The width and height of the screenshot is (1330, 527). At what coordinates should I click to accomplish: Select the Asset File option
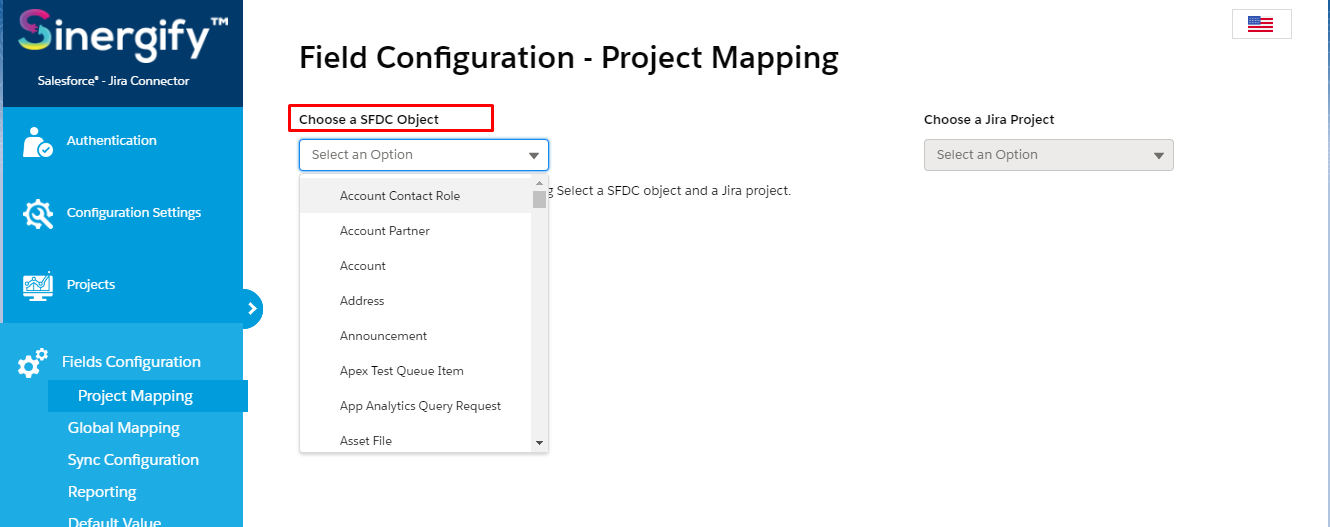[x=416, y=441]
